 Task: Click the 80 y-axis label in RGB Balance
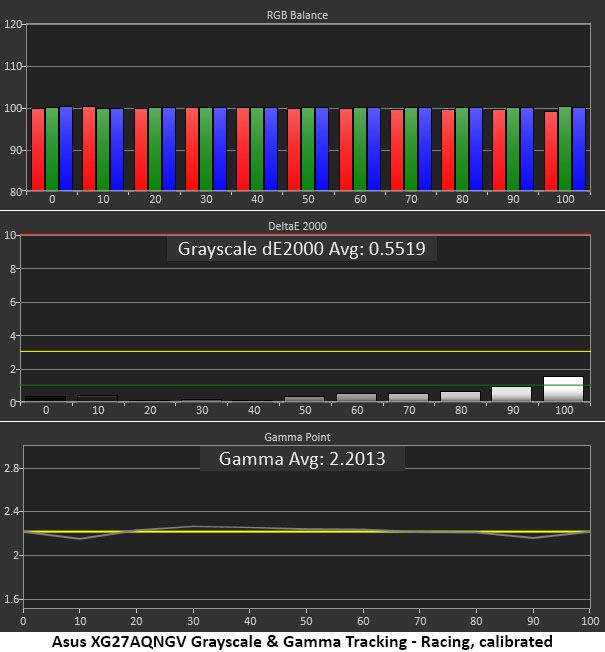click(x=15, y=192)
